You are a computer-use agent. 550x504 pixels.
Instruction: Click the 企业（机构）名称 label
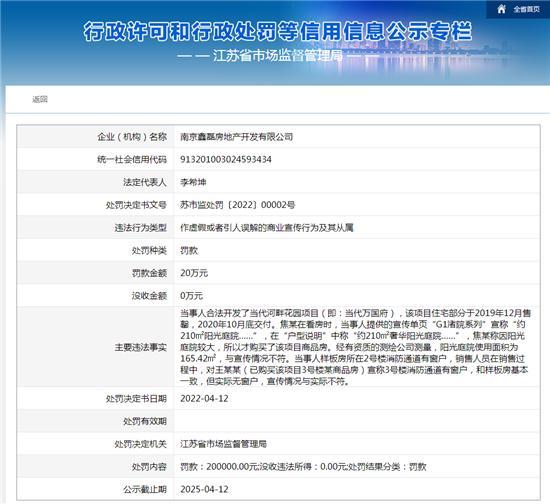pos(132,137)
